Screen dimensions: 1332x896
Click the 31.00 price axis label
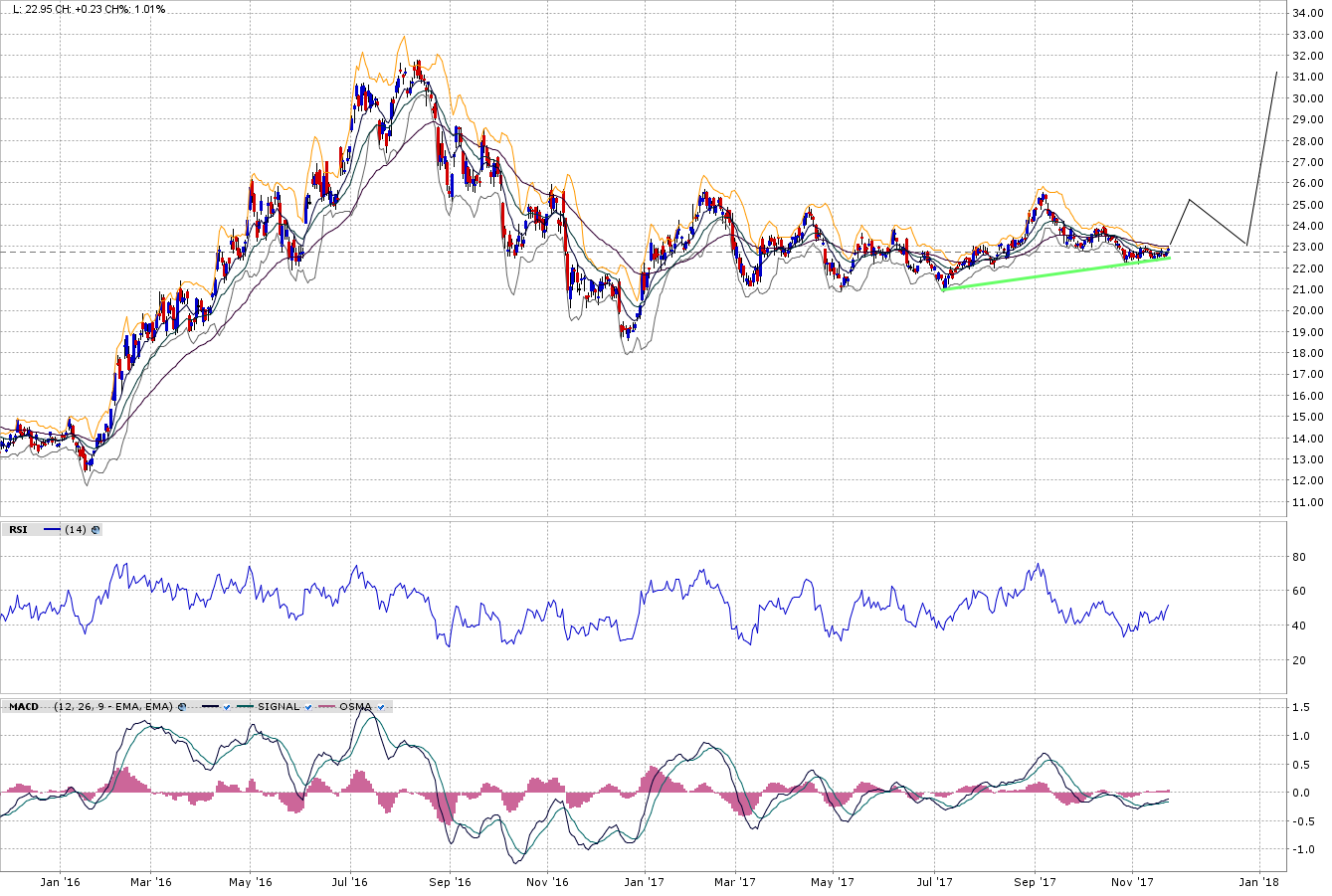pyautogui.click(x=1306, y=77)
